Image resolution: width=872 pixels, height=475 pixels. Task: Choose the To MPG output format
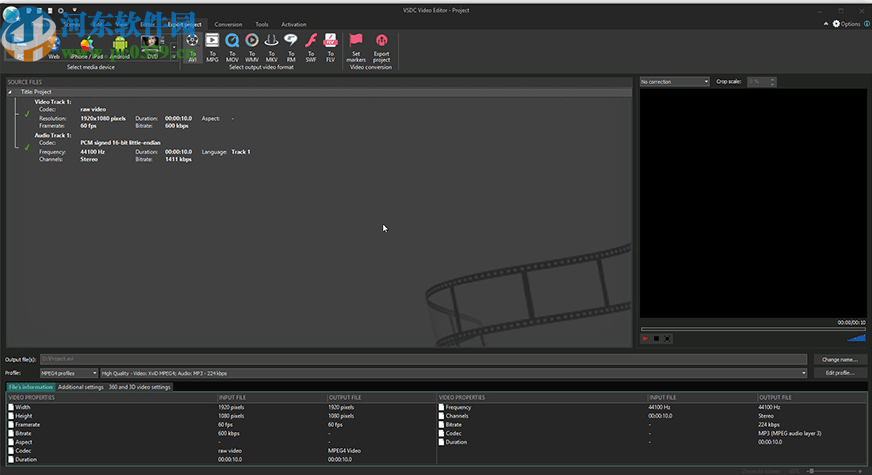212,48
